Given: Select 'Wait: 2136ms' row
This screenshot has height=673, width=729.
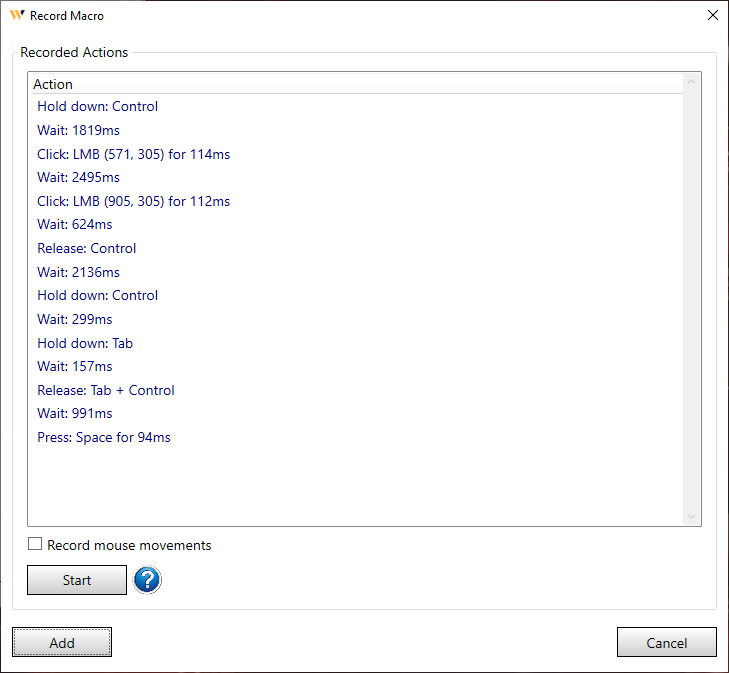Looking at the screenshot, I should click(x=356, y=272).
